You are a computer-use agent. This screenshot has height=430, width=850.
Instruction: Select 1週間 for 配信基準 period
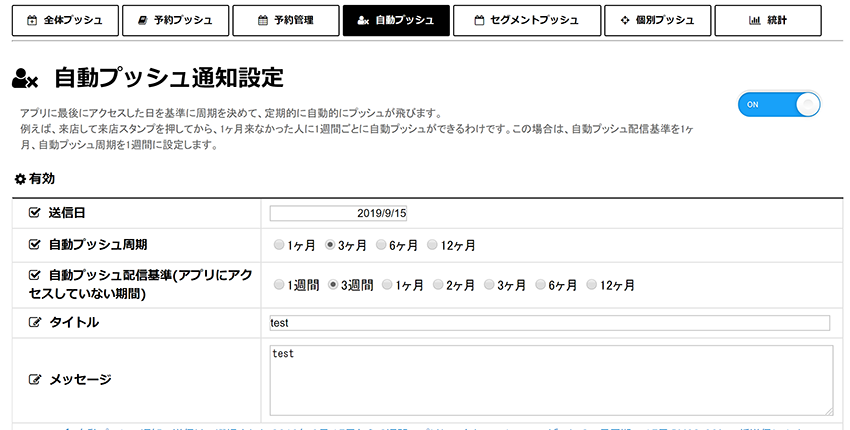click(279, 285)
